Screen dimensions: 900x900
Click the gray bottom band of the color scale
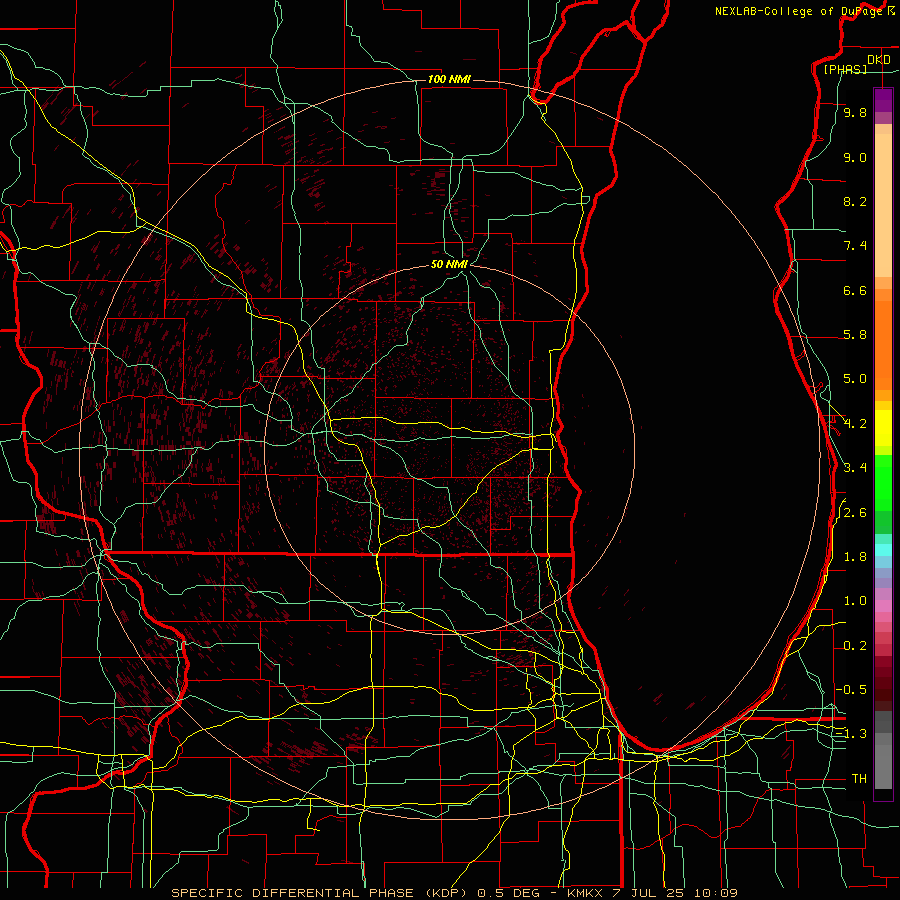883,762
